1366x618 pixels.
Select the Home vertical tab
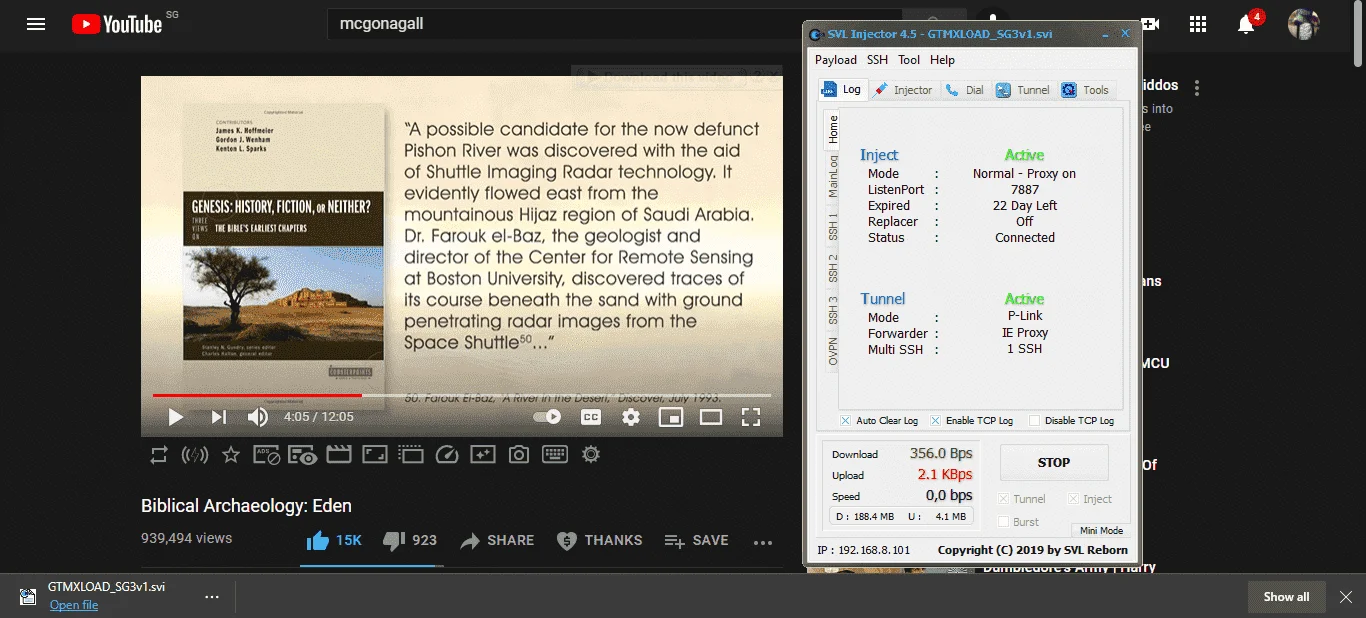[x=831, y=129]
